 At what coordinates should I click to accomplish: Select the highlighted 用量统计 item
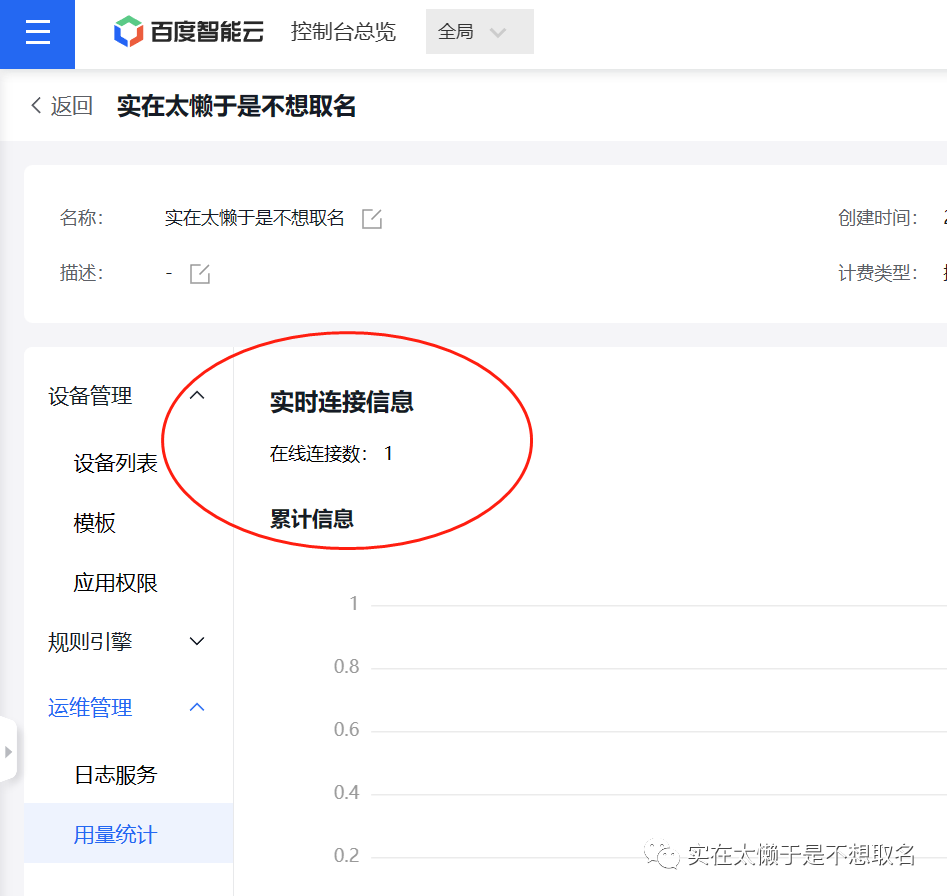[x=115, y=834]
